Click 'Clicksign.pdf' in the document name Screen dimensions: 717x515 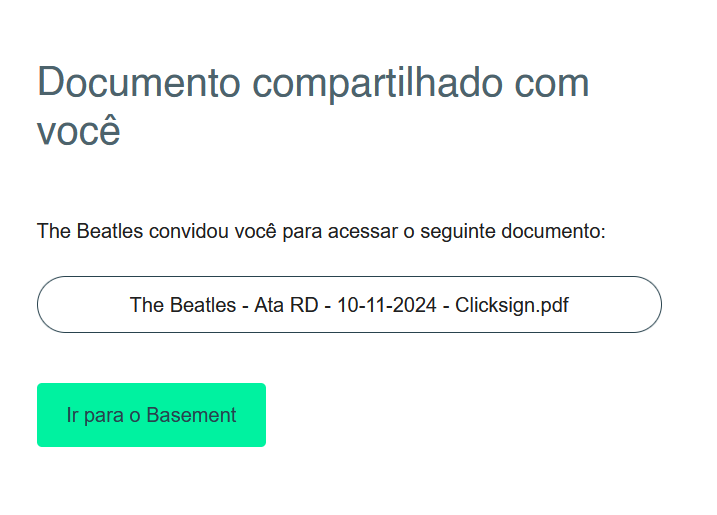click(512, 305)
